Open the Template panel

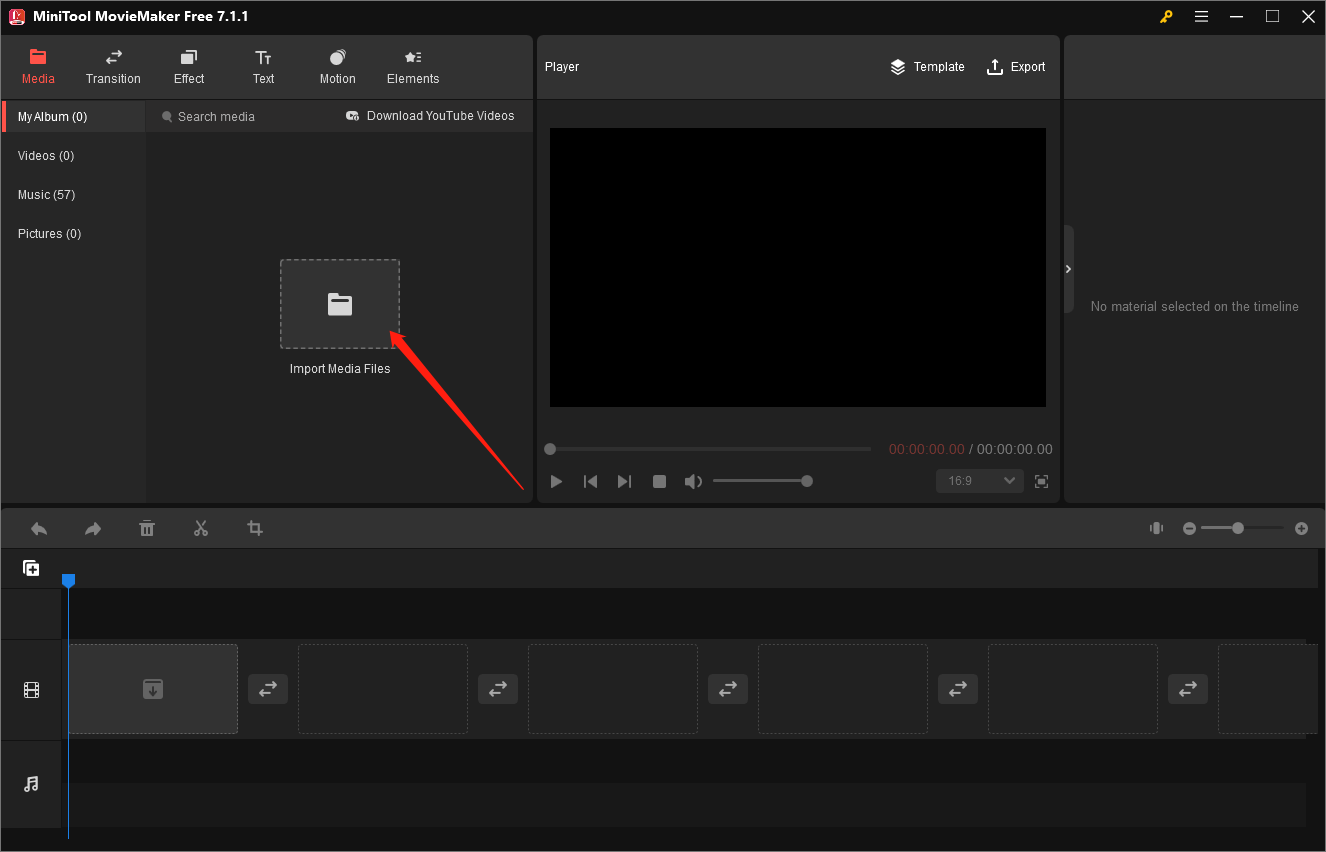click(x=927, y=67)
